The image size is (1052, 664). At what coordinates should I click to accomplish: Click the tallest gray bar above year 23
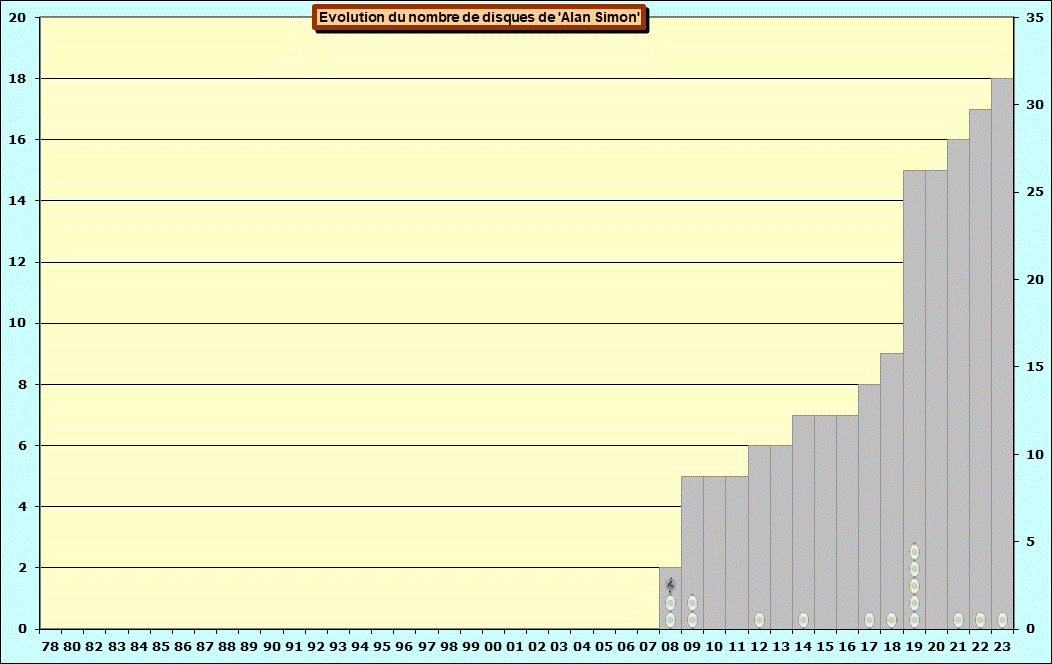[x=1002, y=353]
